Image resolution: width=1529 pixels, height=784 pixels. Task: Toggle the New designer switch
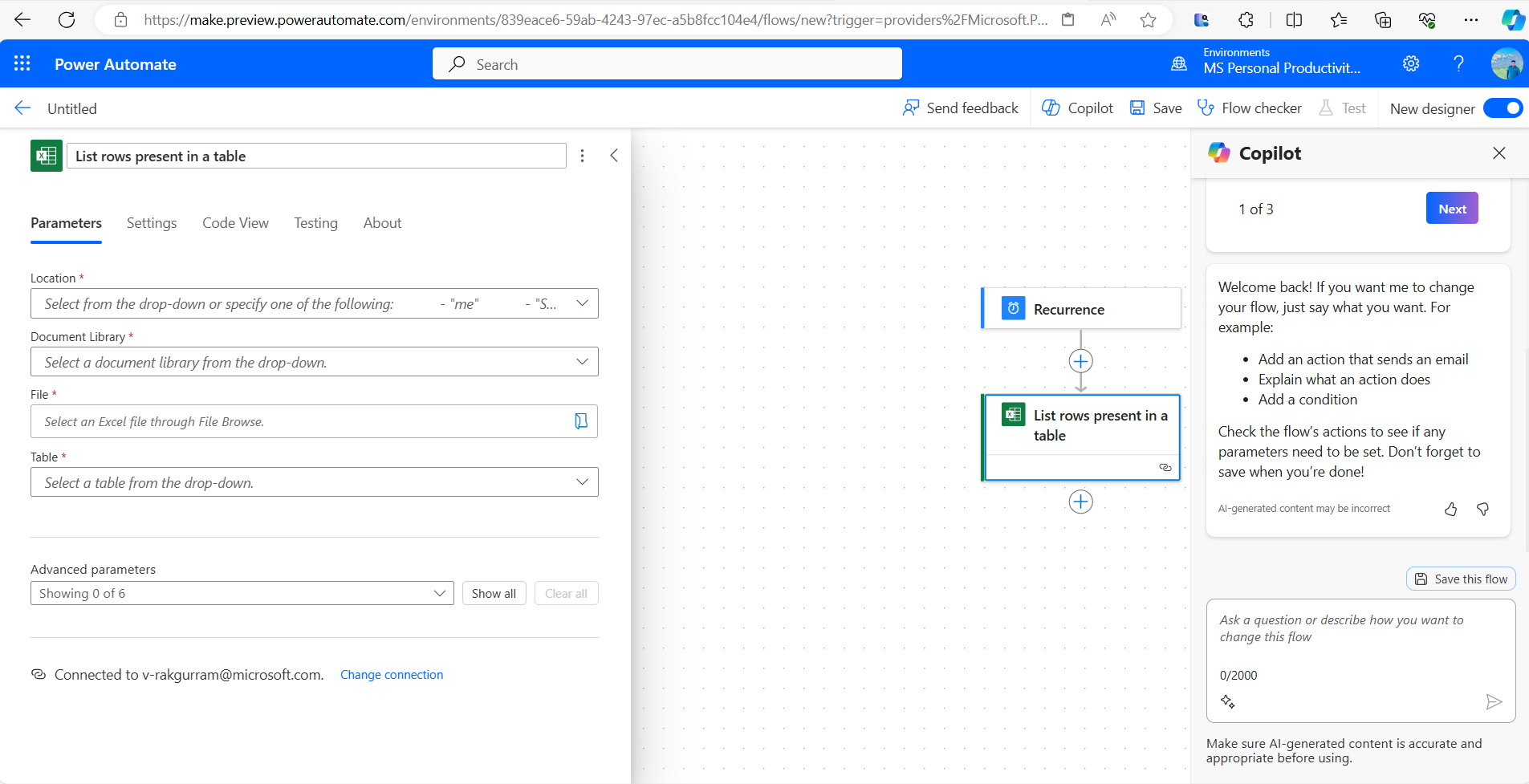(x=1503, y=108)
